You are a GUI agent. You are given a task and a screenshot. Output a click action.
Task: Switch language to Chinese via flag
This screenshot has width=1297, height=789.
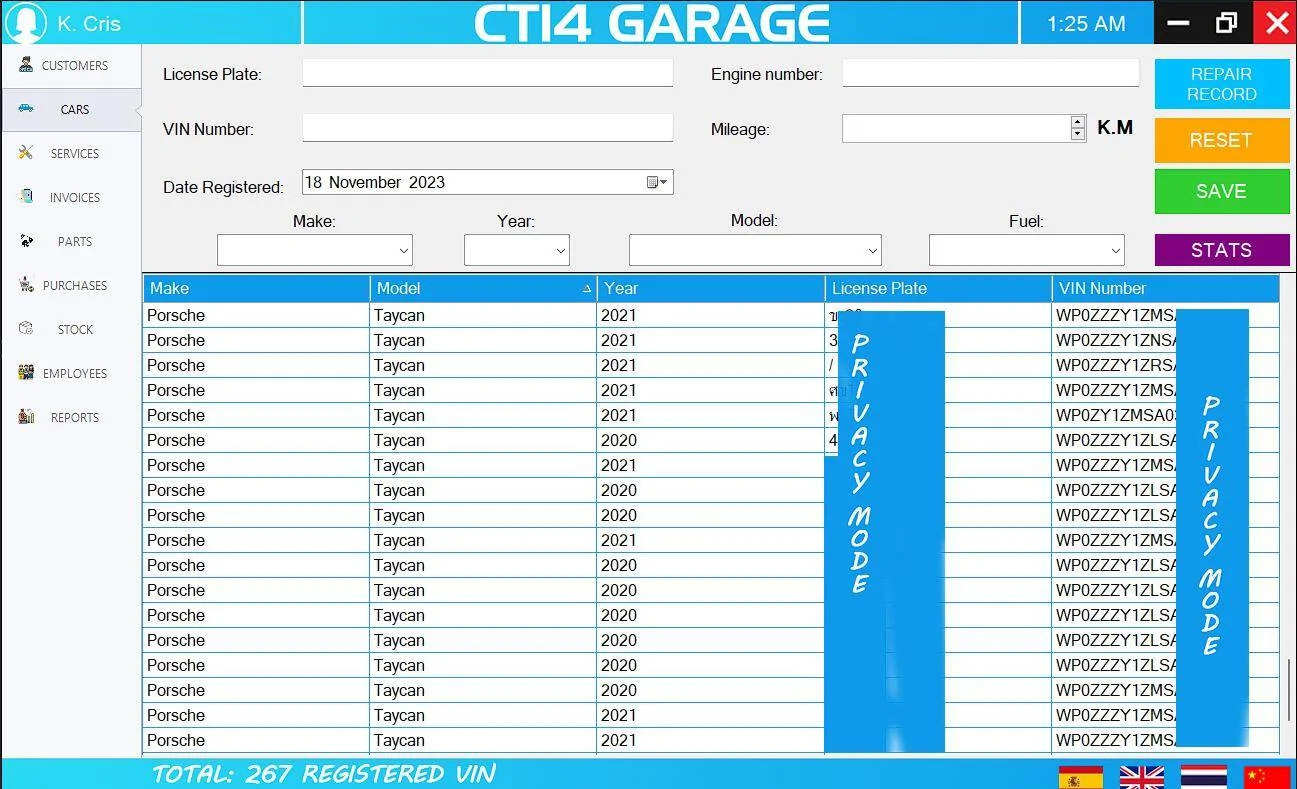click(x=1267, y=777)
